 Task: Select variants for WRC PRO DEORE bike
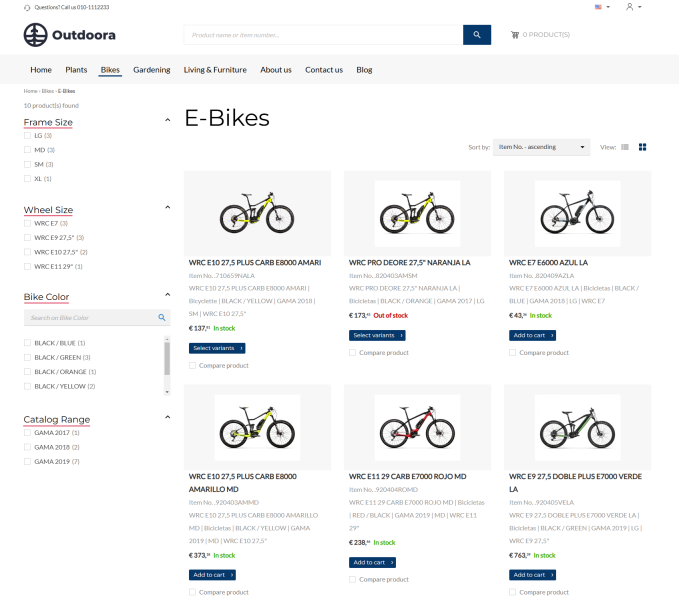(377, 335)
